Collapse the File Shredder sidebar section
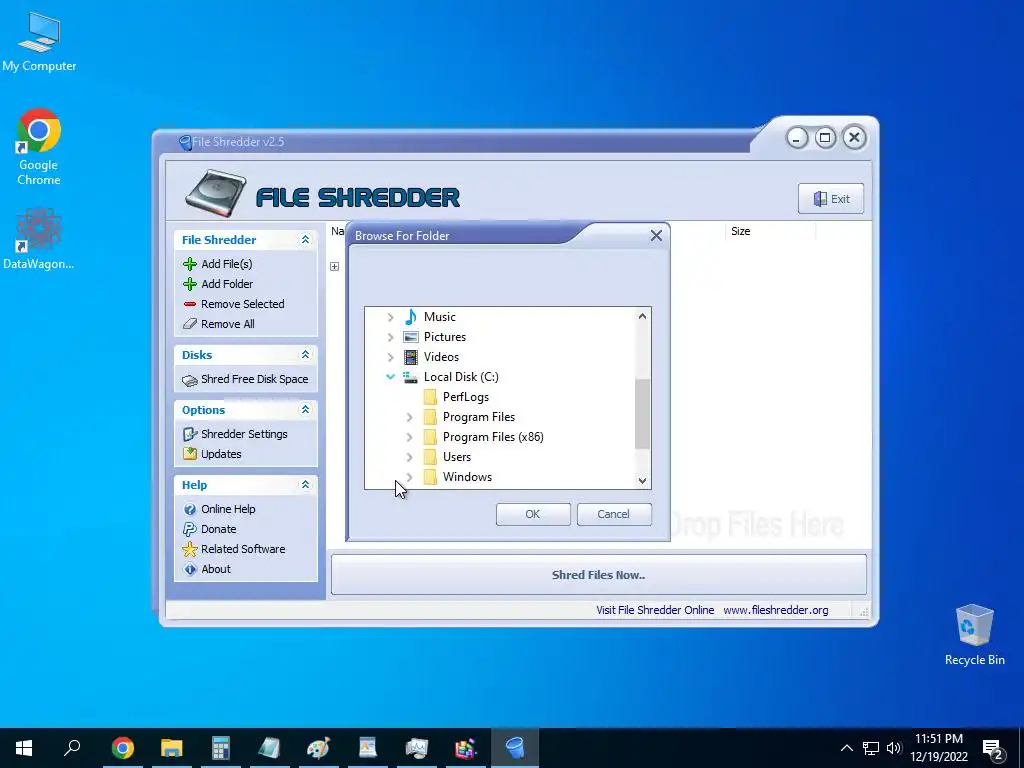1024x768 pixels. (x=305, y=240)
